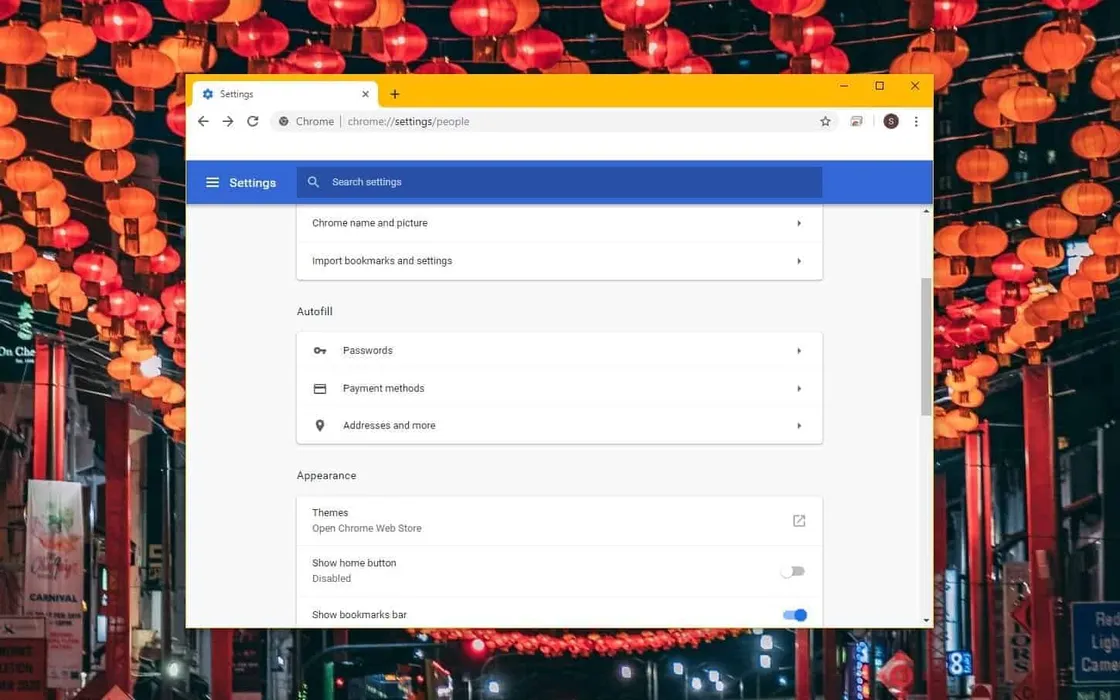Select the Payment methods card icon
1120x700 pixels.
click(320, 388)
